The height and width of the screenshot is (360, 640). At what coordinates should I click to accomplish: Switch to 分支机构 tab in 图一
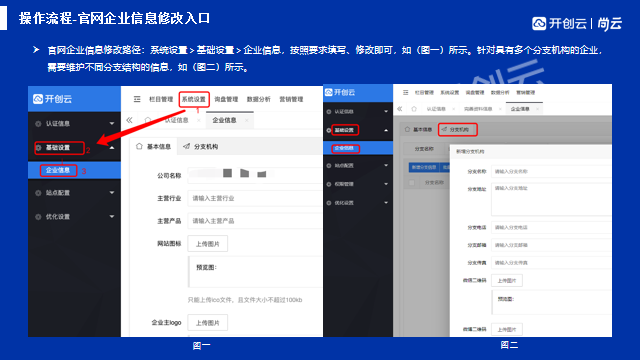(x=200, y=147)
